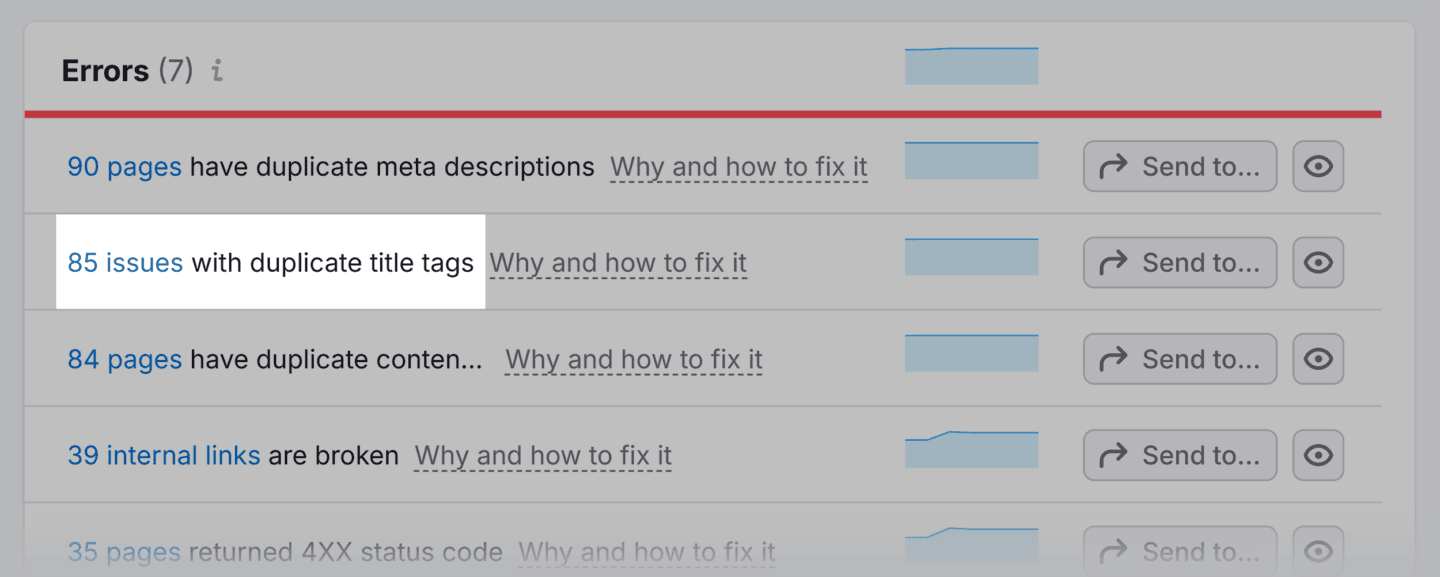Image resolution: width=1440 pixels, height=577 pixels.
Task: Open the 90 pages link
Action: coord(124,167)
